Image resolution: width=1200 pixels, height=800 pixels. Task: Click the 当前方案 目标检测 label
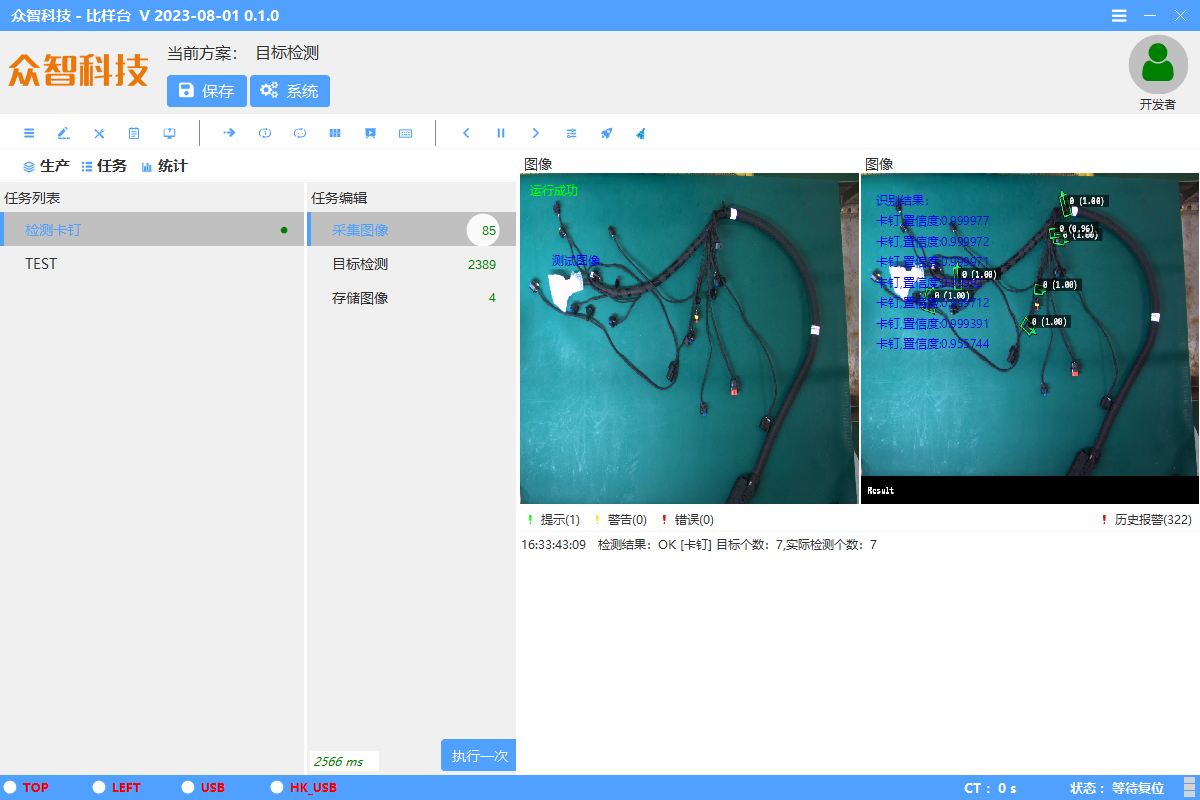tap(243, 53)
